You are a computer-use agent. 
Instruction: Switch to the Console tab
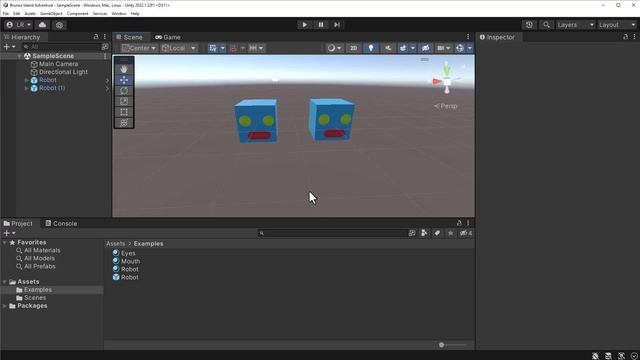click(61, 223)
